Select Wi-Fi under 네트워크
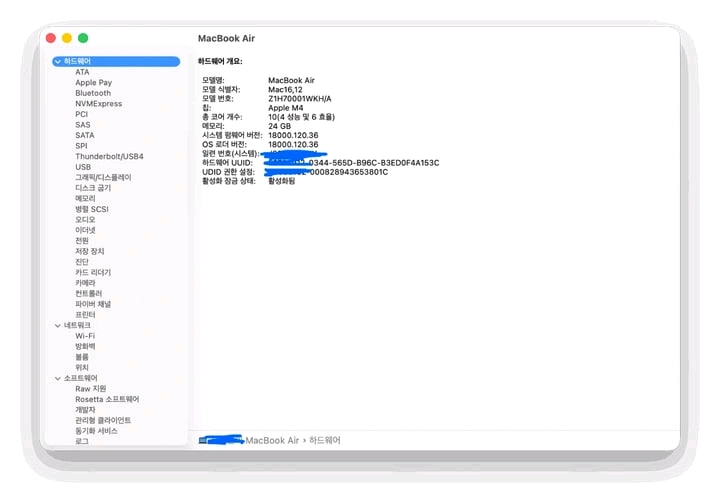Screen dimensions: 720x503 point(85,336)
